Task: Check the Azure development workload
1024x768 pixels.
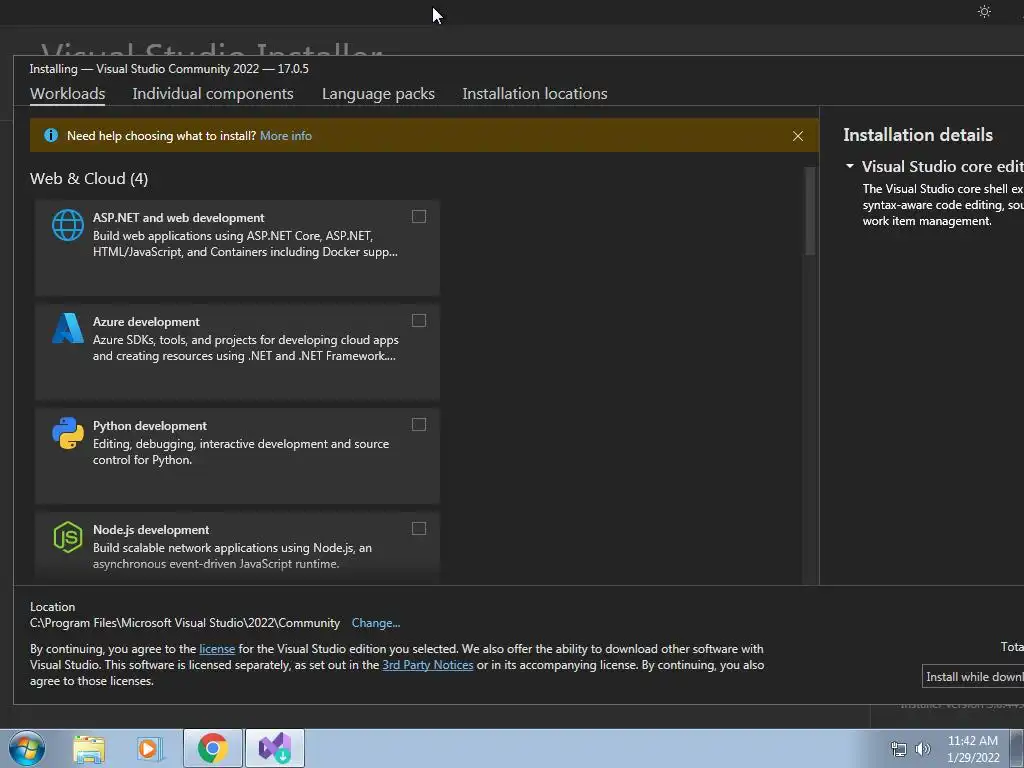Action: (419, 320)
